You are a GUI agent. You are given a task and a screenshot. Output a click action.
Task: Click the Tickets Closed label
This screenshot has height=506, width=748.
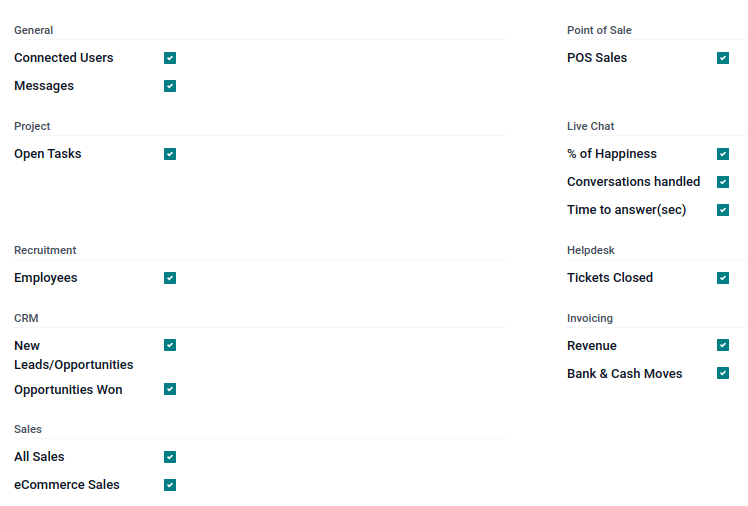(x=610, y=278)
